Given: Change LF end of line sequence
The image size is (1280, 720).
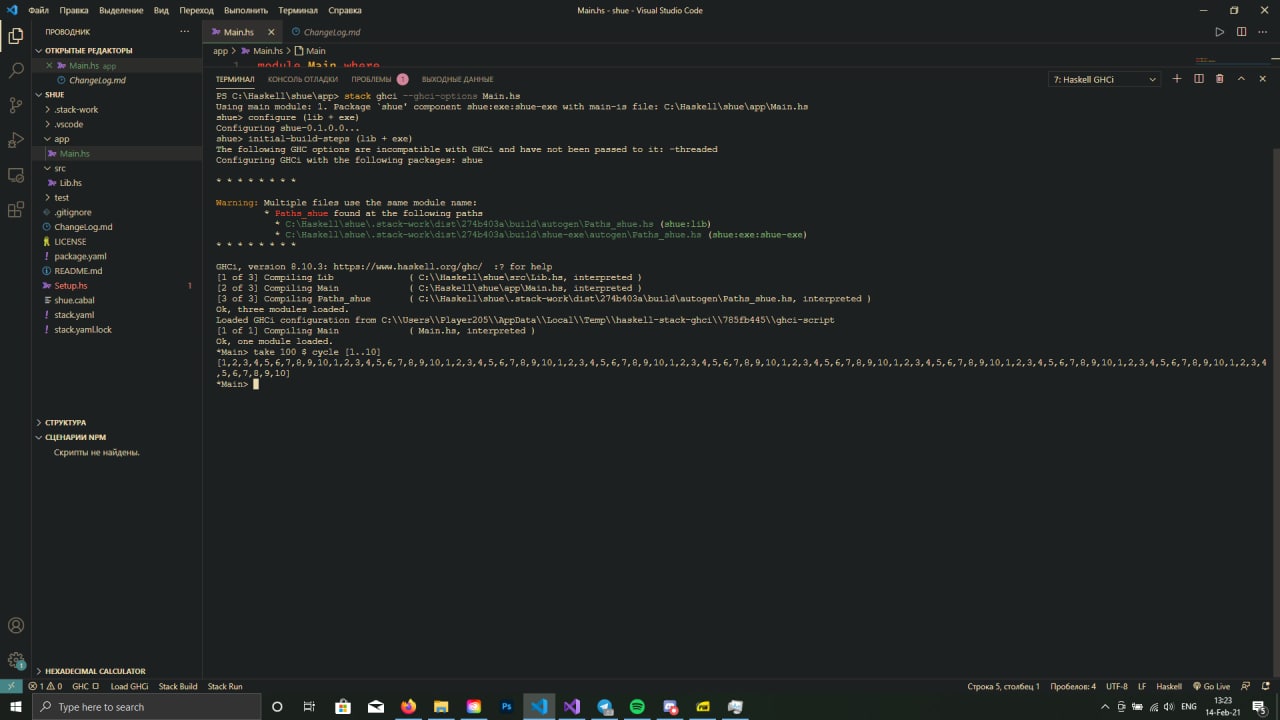Looking at the screenshot, I should [x=1142, y=686].
